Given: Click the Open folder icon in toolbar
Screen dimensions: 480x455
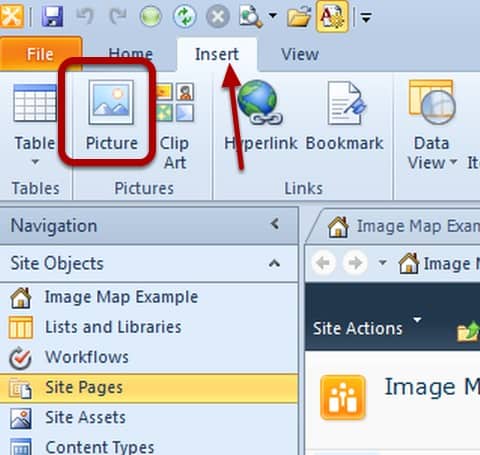Looking at the screenshot, I should point(299,16).
